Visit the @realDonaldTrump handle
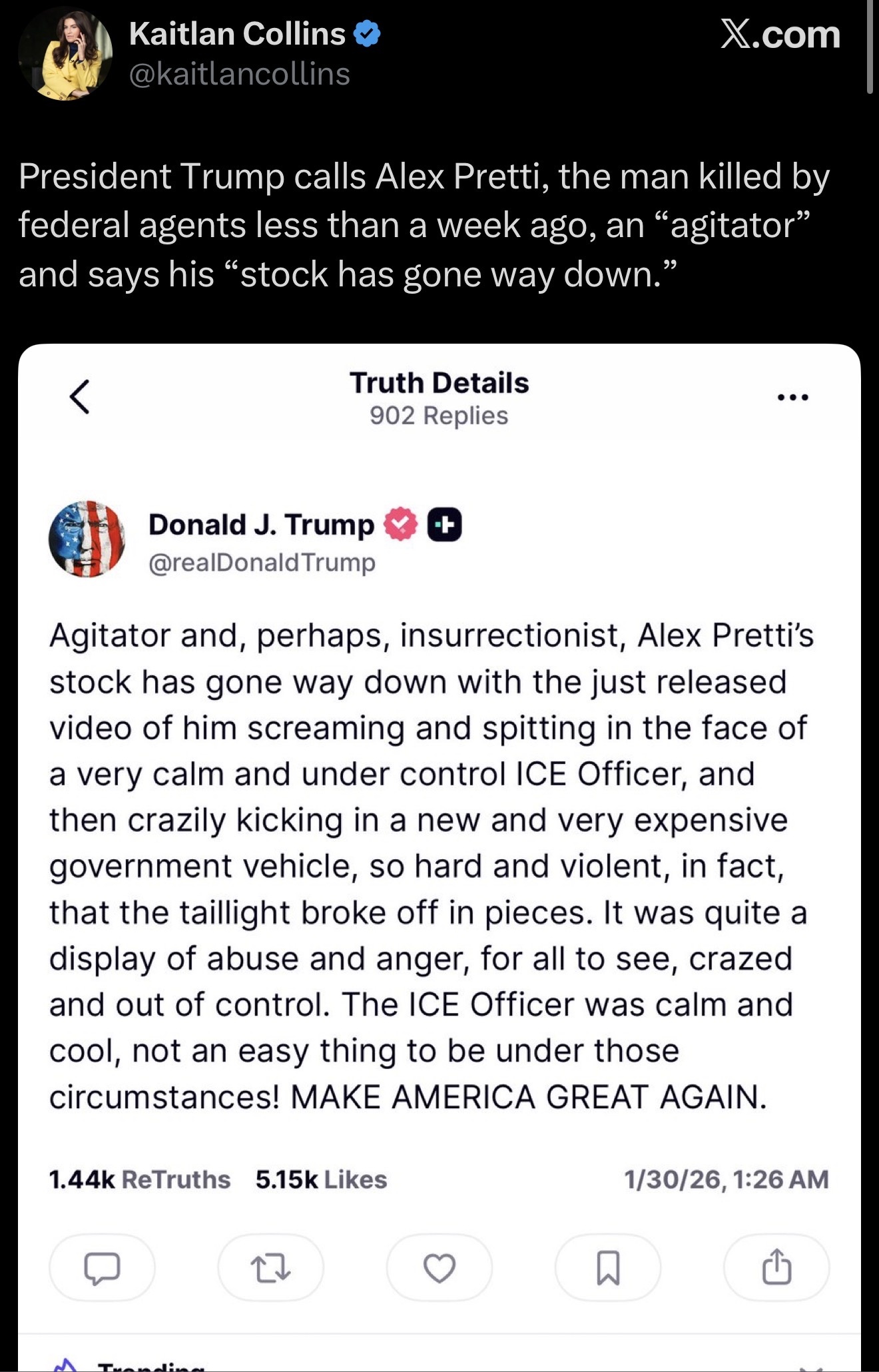This screenshot has height=1372, width=879. 262,563
